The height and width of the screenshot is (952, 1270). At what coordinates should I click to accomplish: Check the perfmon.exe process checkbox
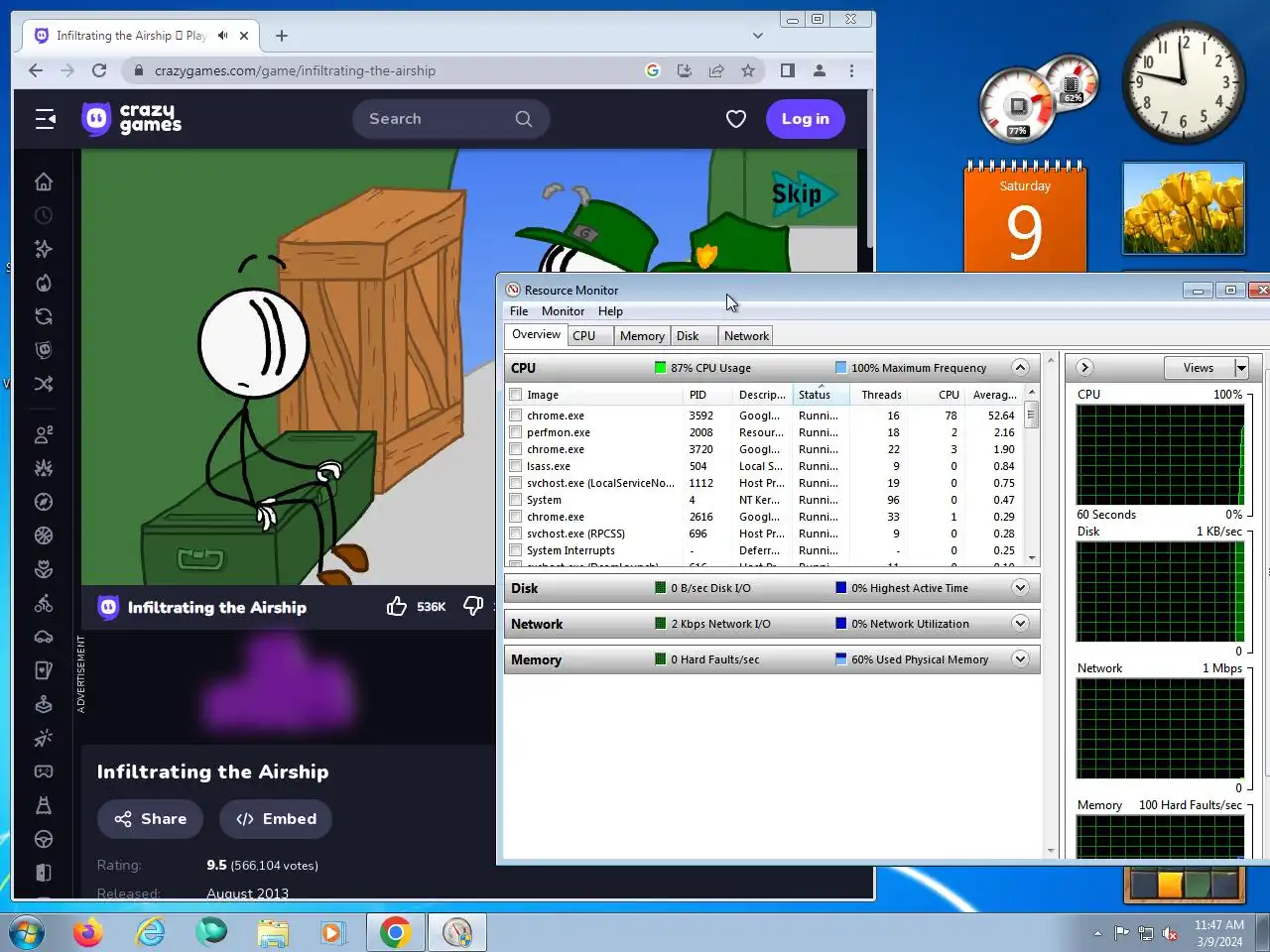tap(516, 432)
